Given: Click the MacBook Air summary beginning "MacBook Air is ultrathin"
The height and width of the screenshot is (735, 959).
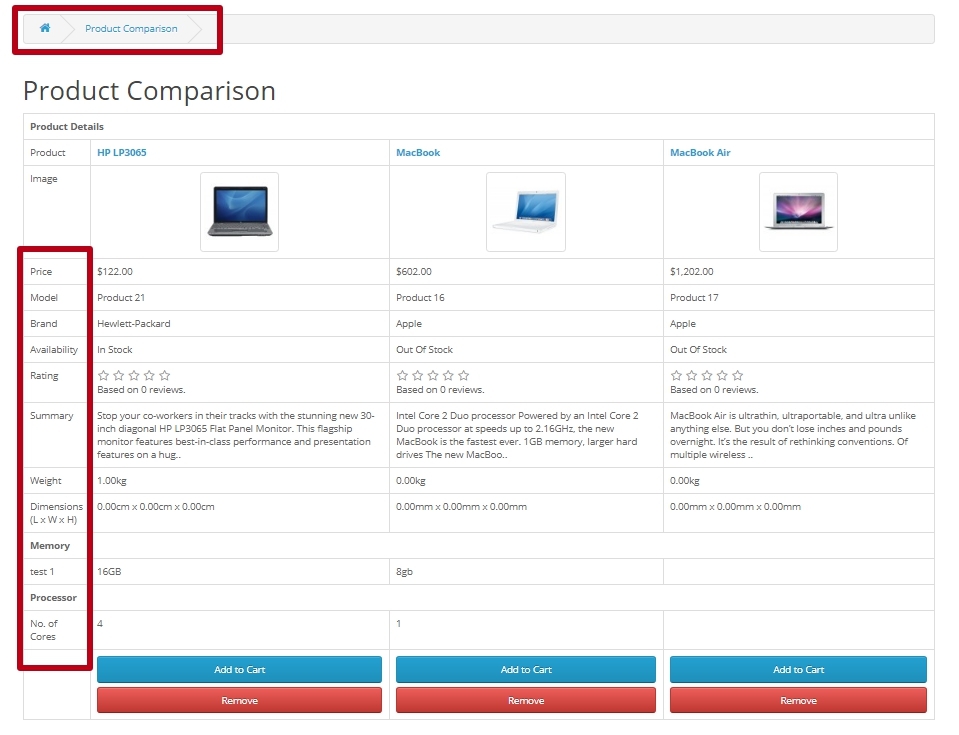Looking at the screenshot, I should [793, 435].
